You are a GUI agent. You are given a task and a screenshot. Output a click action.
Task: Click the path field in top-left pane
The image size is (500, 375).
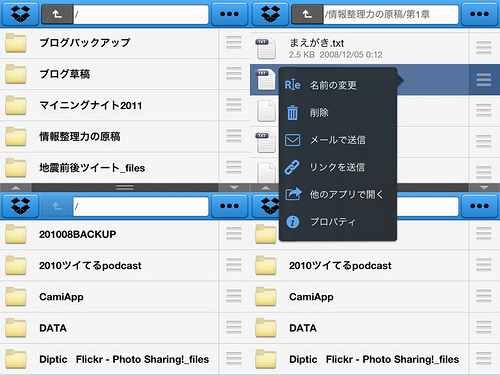click(x=141, y=14)
